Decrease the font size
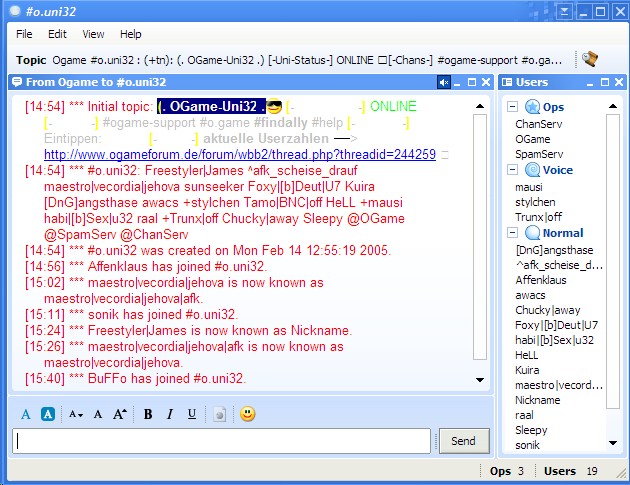This screenshot has width=630, height=485. click(x=76, y=414)
